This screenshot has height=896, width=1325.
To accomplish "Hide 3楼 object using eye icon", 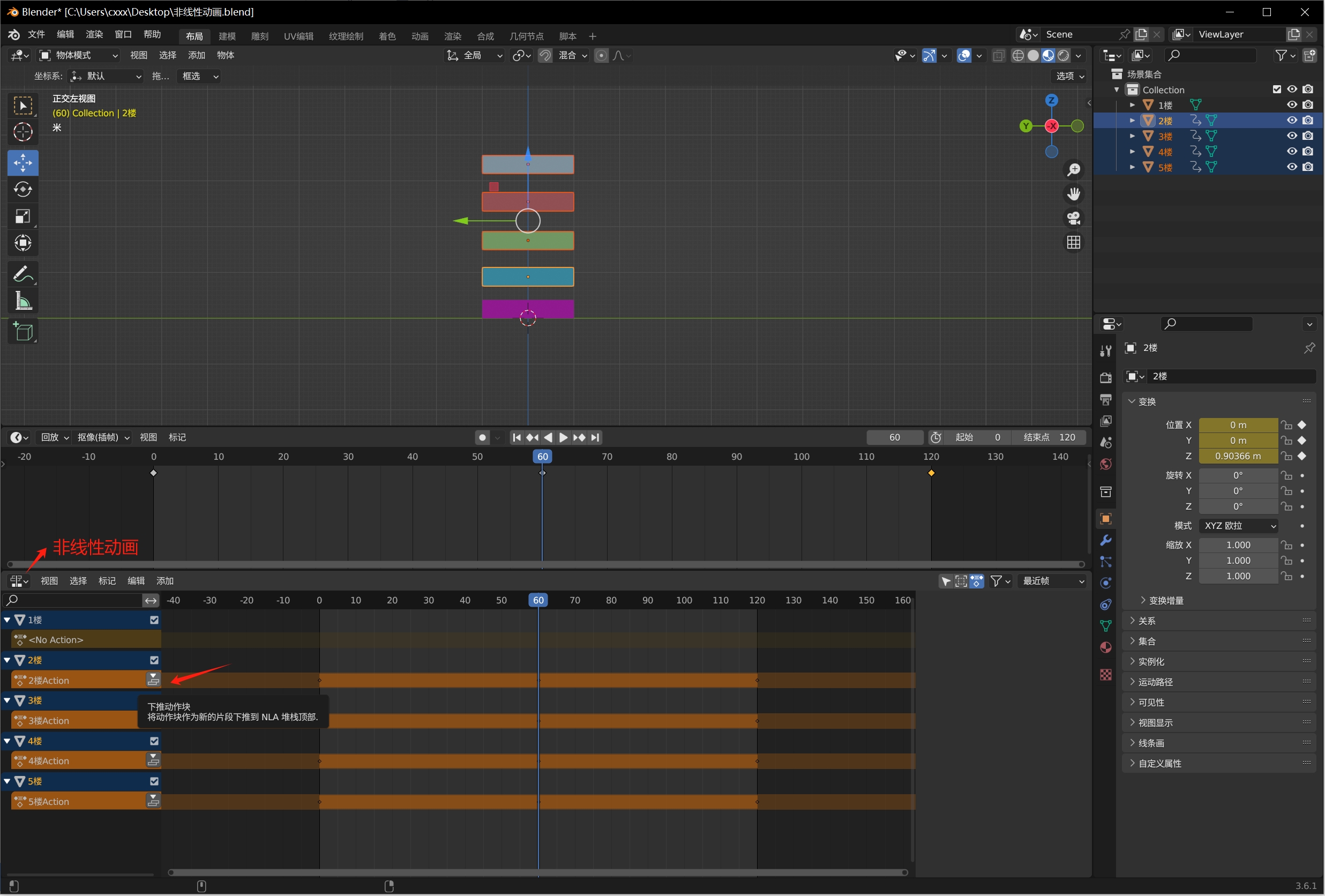I will (1291, 136).
